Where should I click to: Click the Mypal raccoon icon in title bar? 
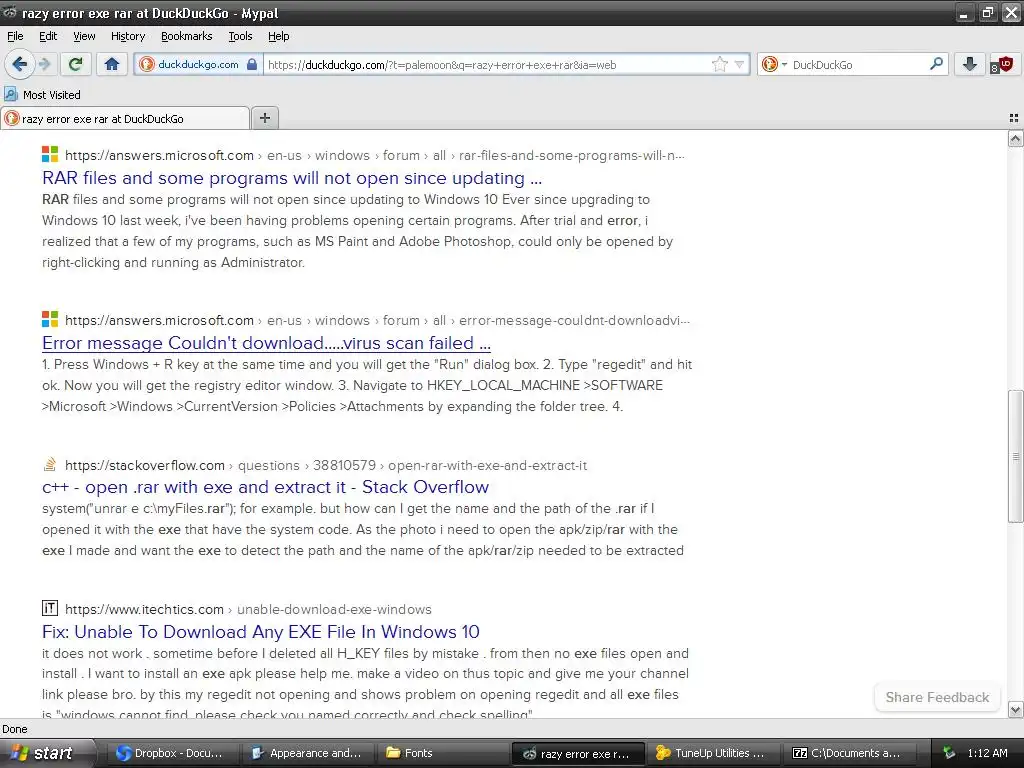pos(9,12)
